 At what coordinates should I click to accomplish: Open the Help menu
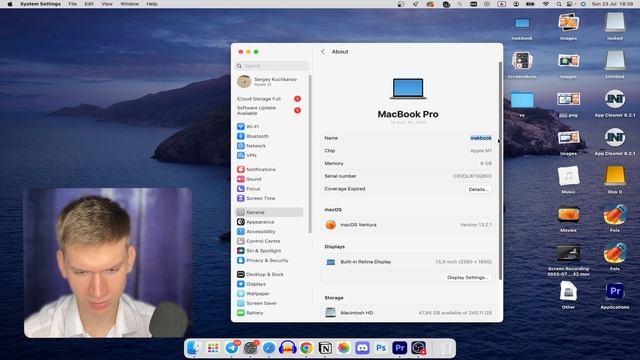pyautogui.click(x=152, y=4)
